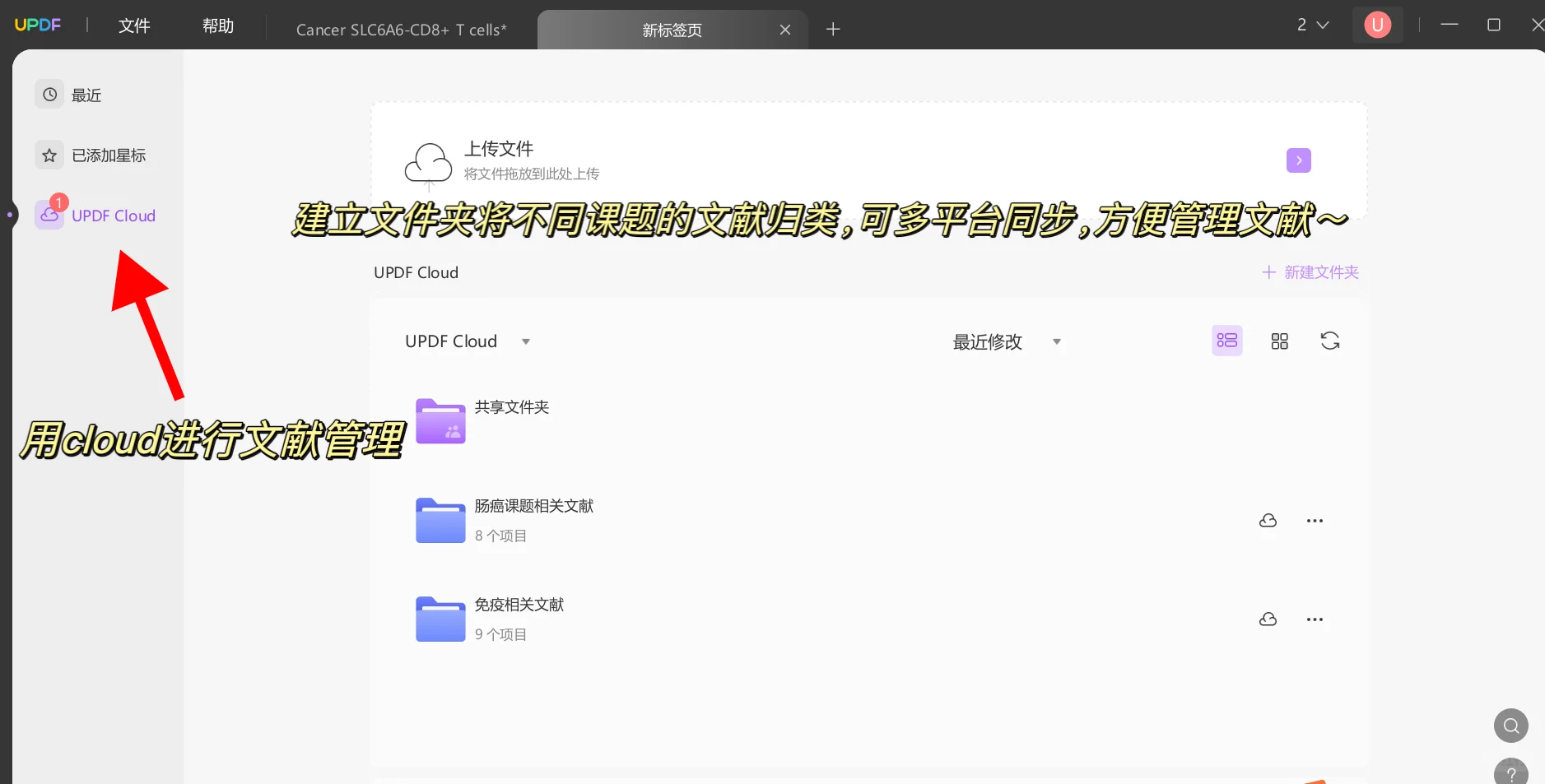The width and height of the screenshot is (1545, 784).
Task: Select the 新标签页 tab
Action: pos(672,30)
